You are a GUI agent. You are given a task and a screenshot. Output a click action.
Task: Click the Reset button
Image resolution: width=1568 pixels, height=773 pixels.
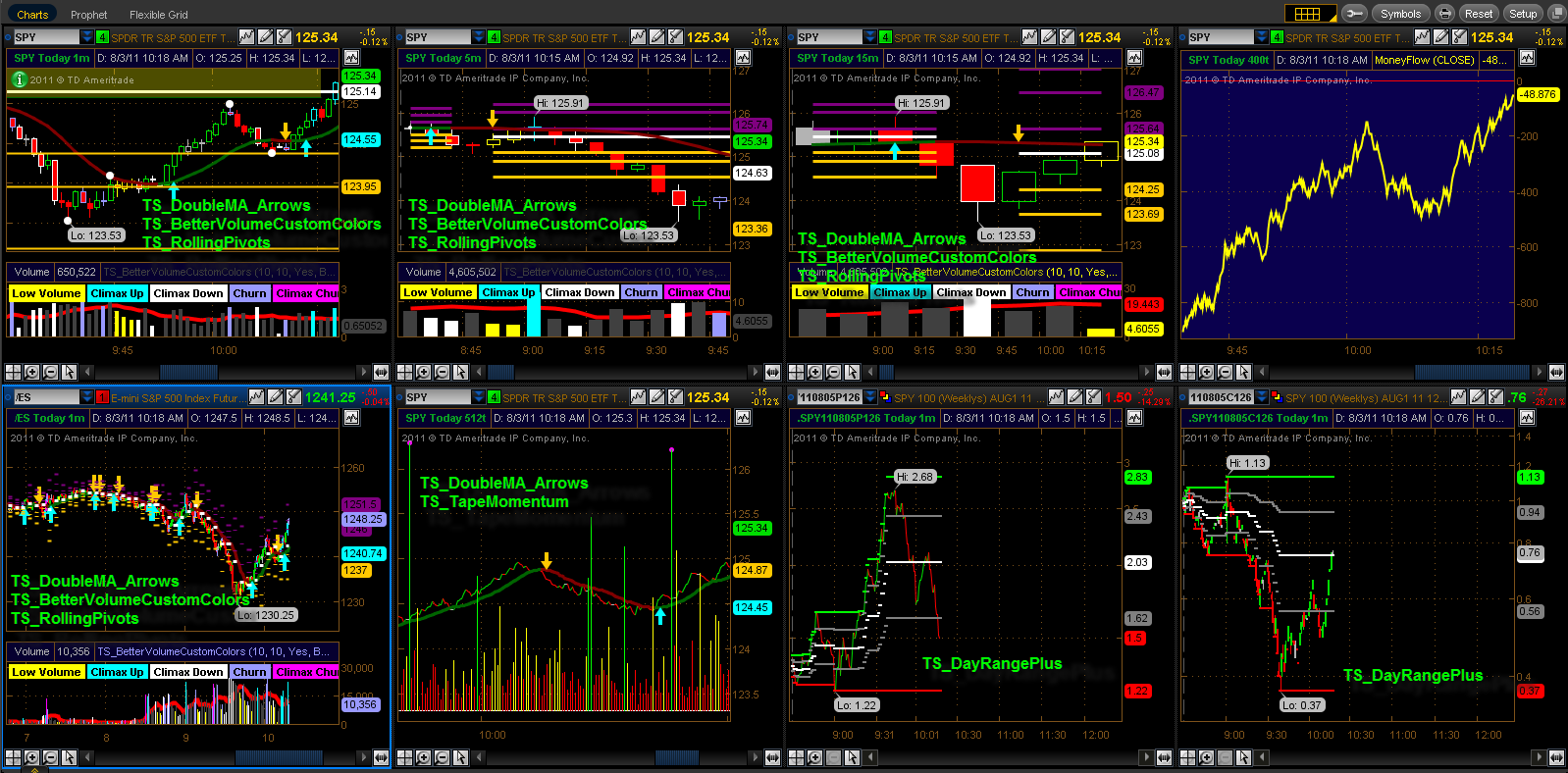click(1479, 14)
